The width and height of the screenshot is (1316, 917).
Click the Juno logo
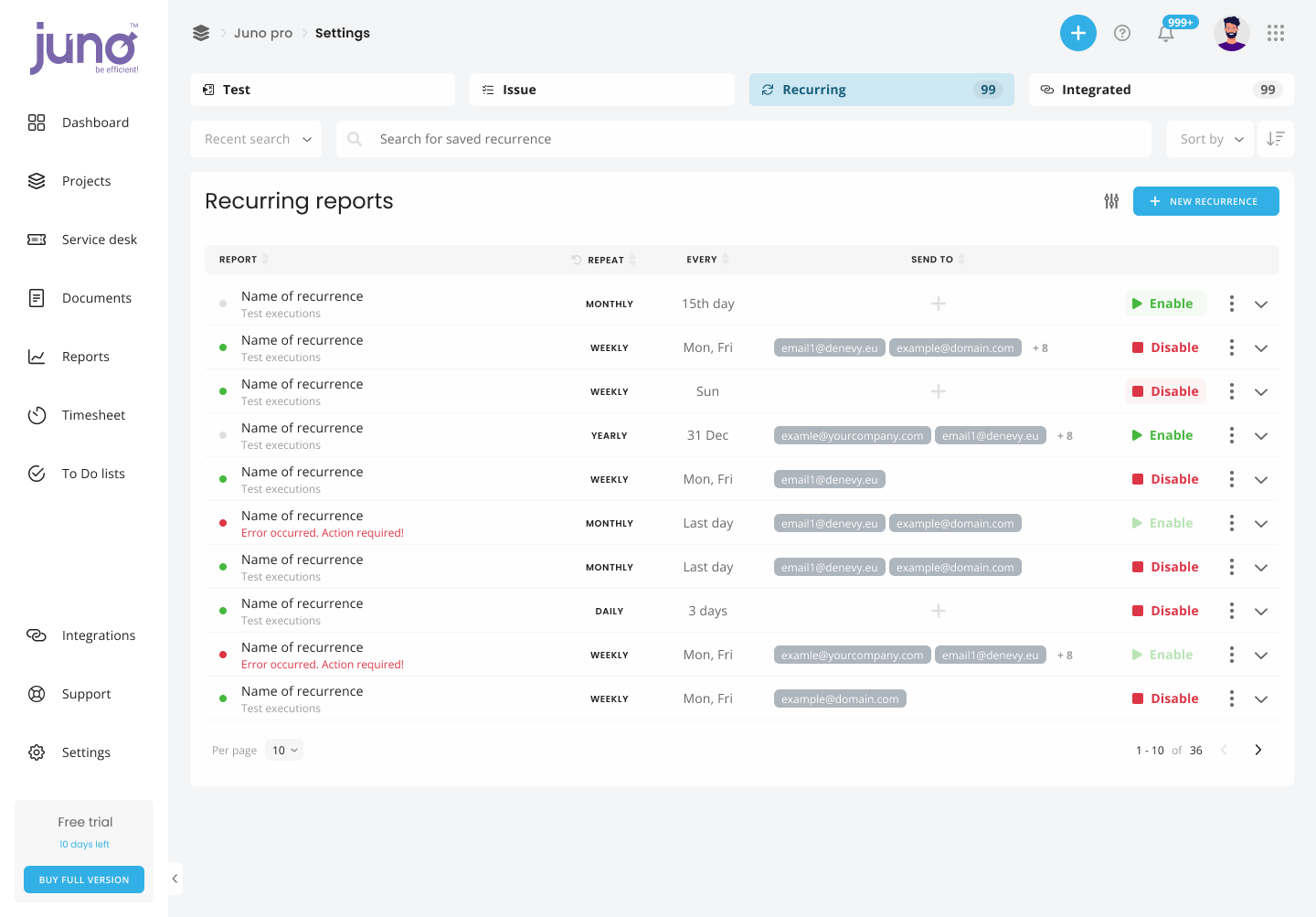point(84,48)
